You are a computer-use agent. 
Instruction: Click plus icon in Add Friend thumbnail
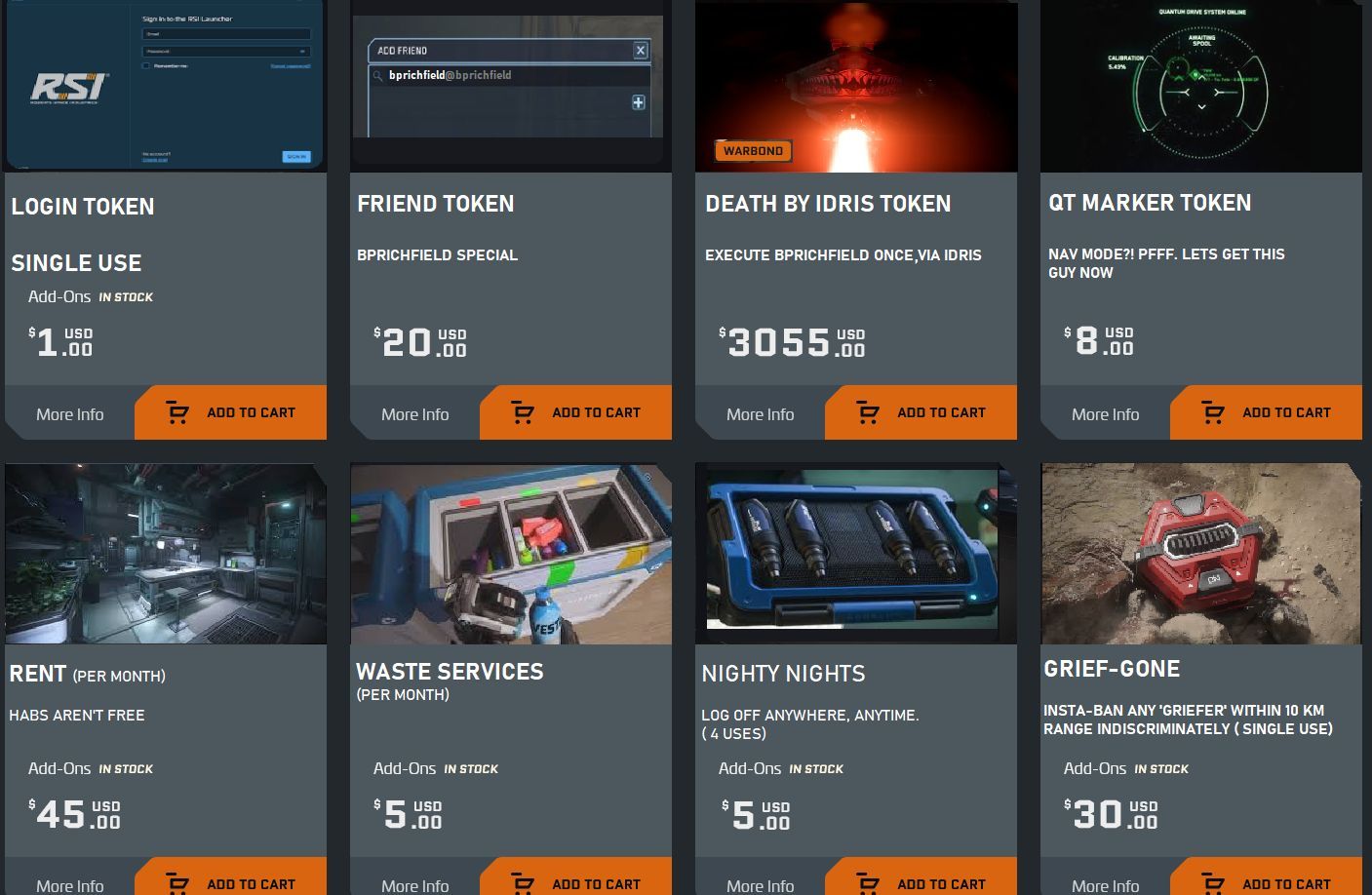click(x=638, y=102)
